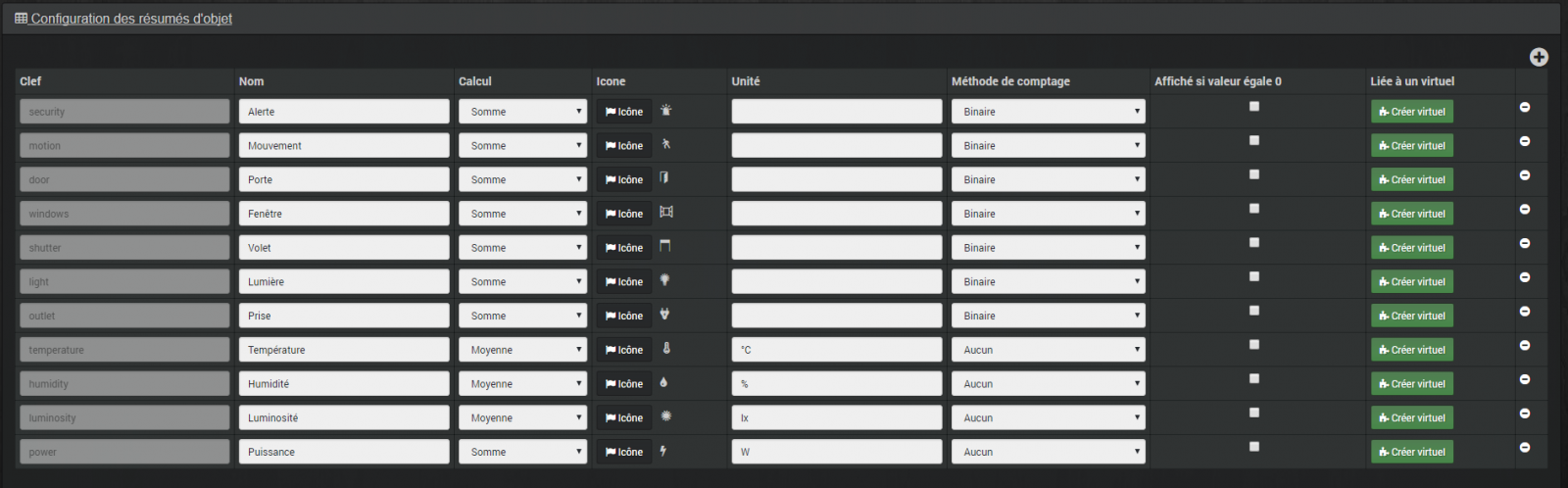Expand Méthode de comptage dropdown for Porte

coord(1048,180)
